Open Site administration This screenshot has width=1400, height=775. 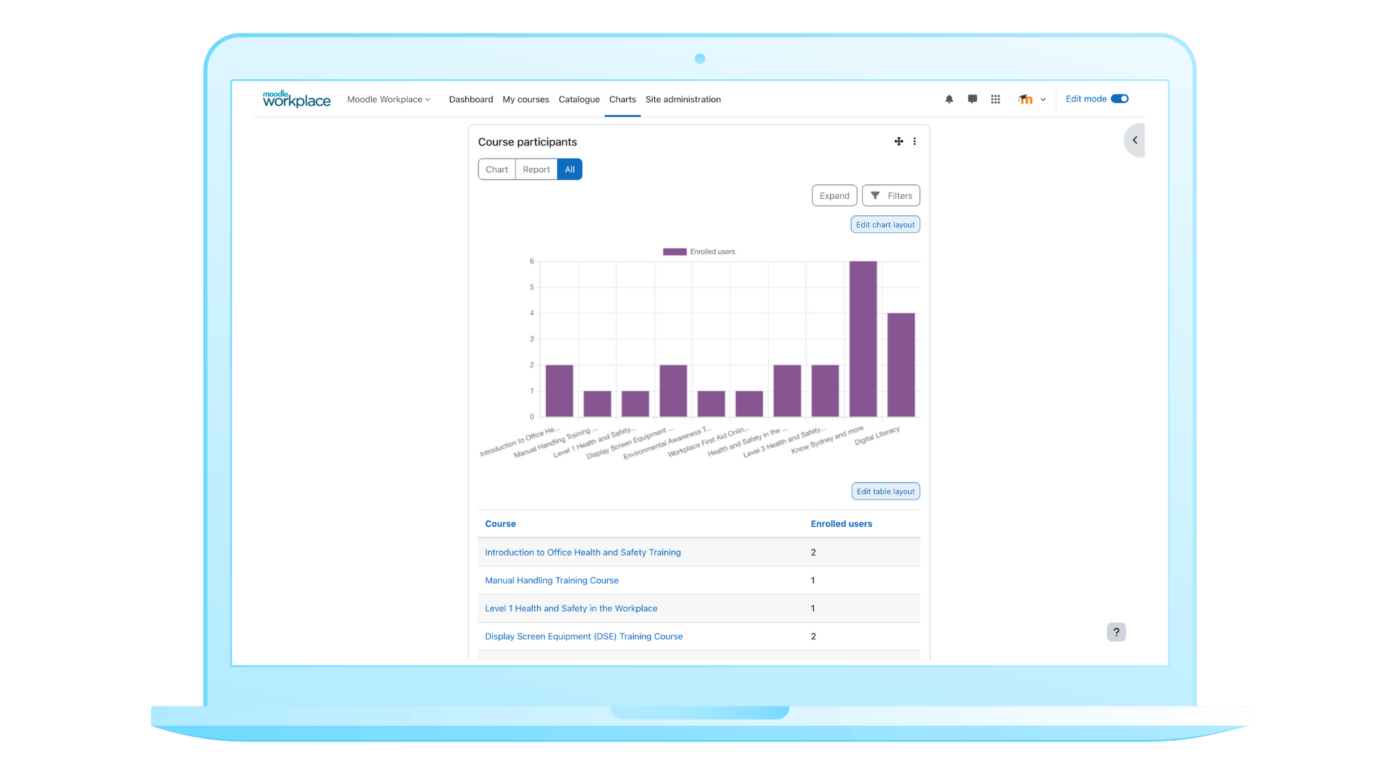[682, 99]
